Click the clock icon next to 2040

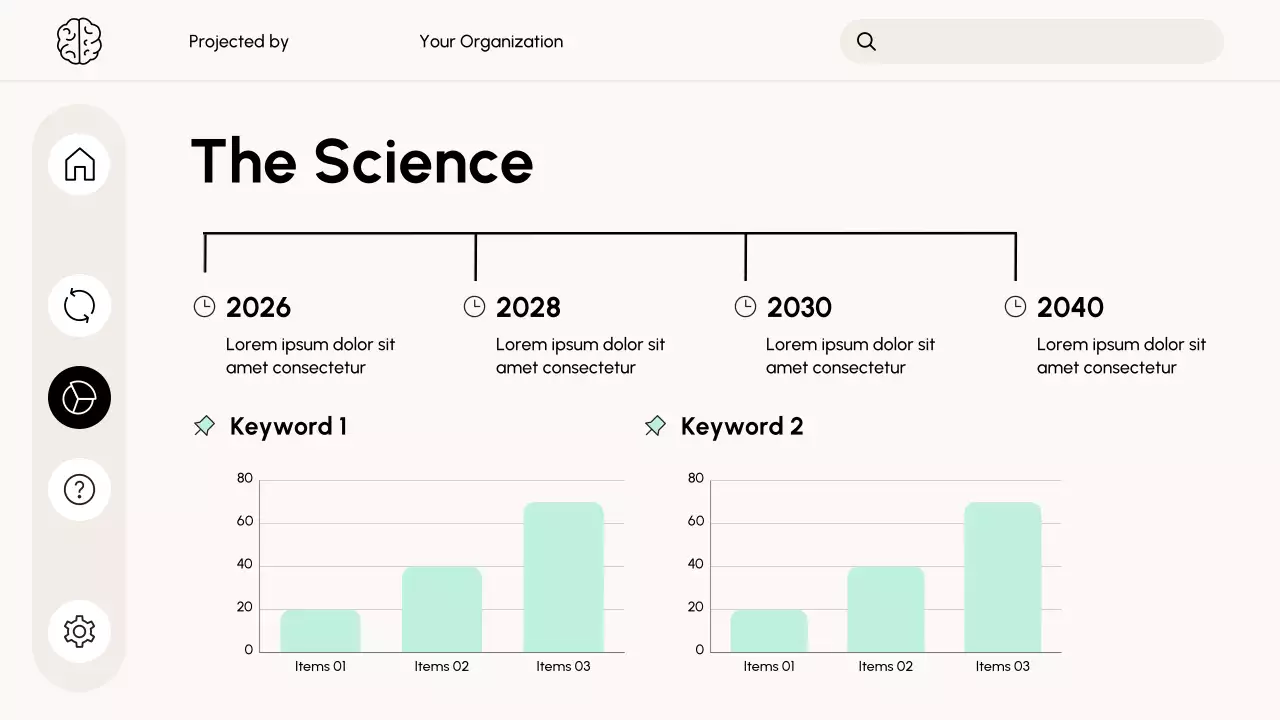click(1015, 307)
